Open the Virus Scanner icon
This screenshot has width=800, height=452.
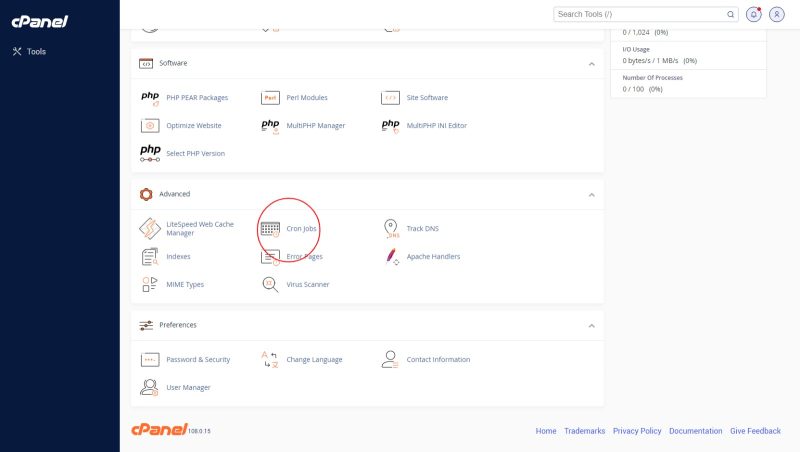(270, 284)
